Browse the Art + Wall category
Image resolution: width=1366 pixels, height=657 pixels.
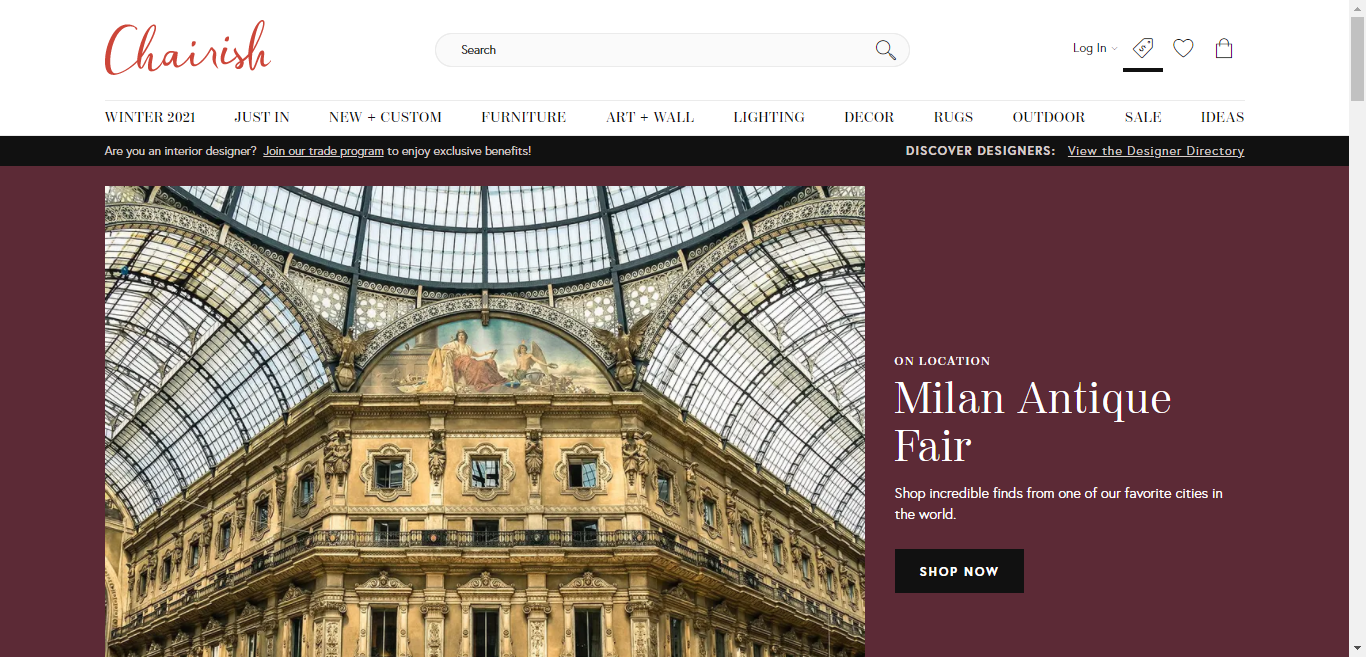coord(650,117)
